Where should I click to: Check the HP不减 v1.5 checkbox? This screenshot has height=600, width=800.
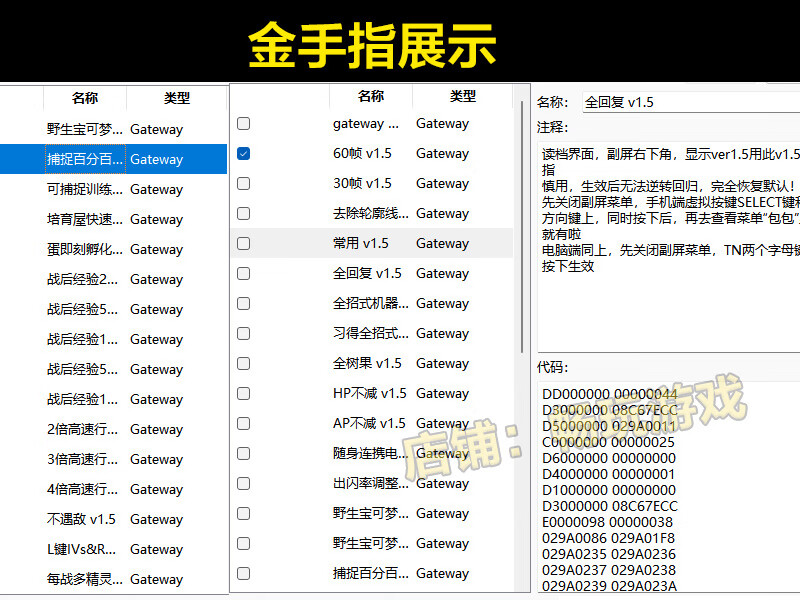(x=243, y=394)
